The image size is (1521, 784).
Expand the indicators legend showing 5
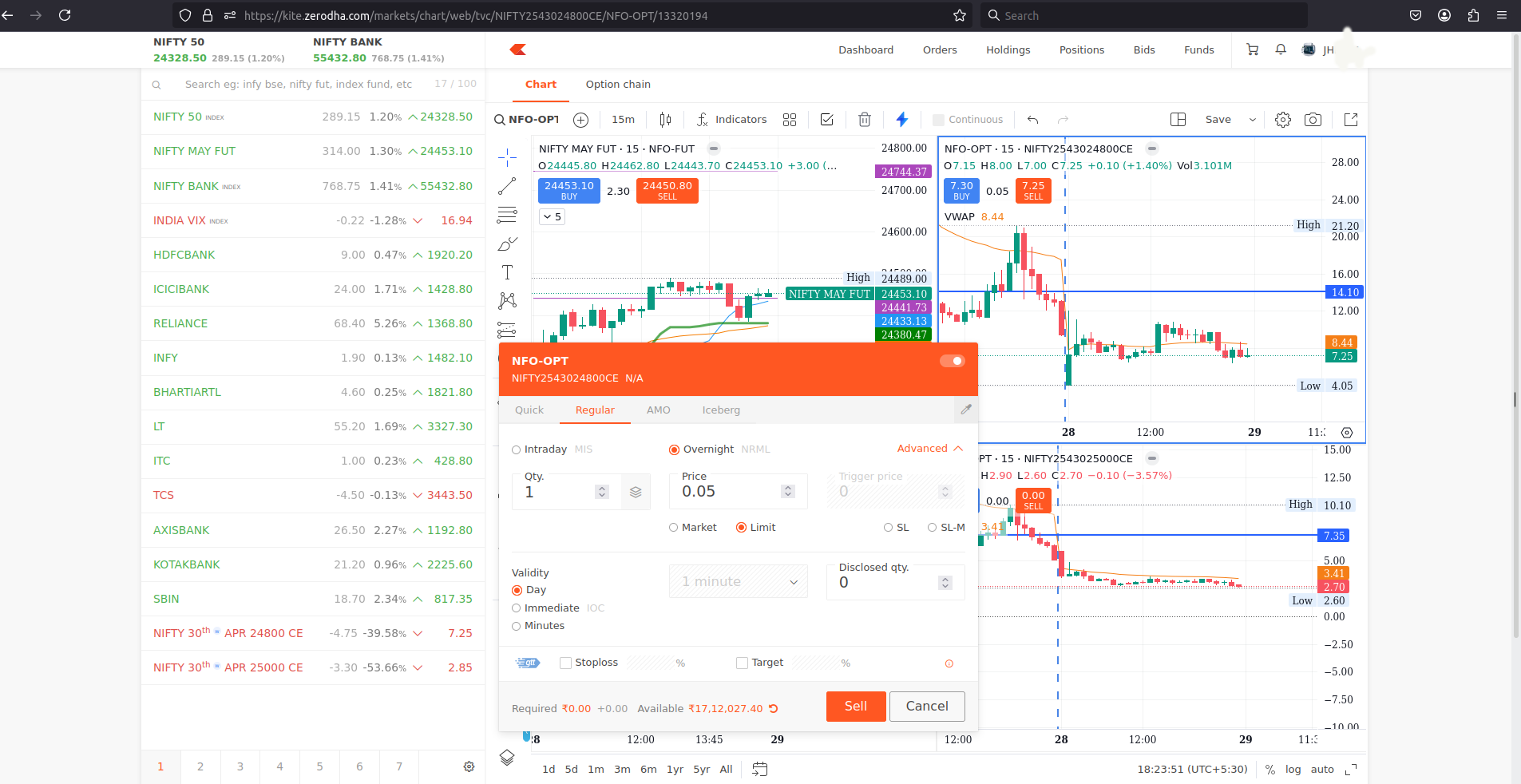(553, 216)
